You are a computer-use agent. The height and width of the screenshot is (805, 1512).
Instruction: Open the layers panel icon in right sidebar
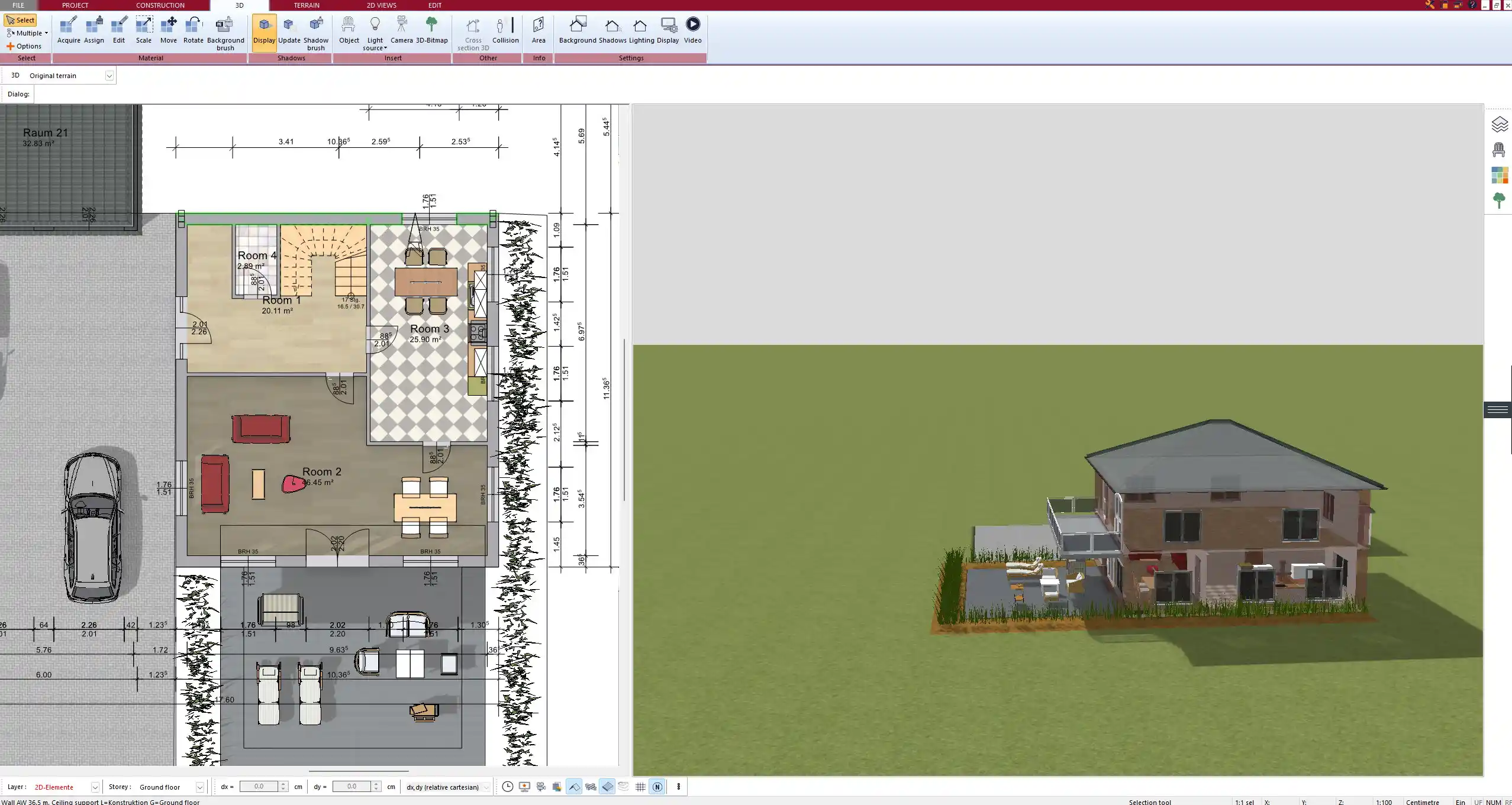[x=1499, y=124]
